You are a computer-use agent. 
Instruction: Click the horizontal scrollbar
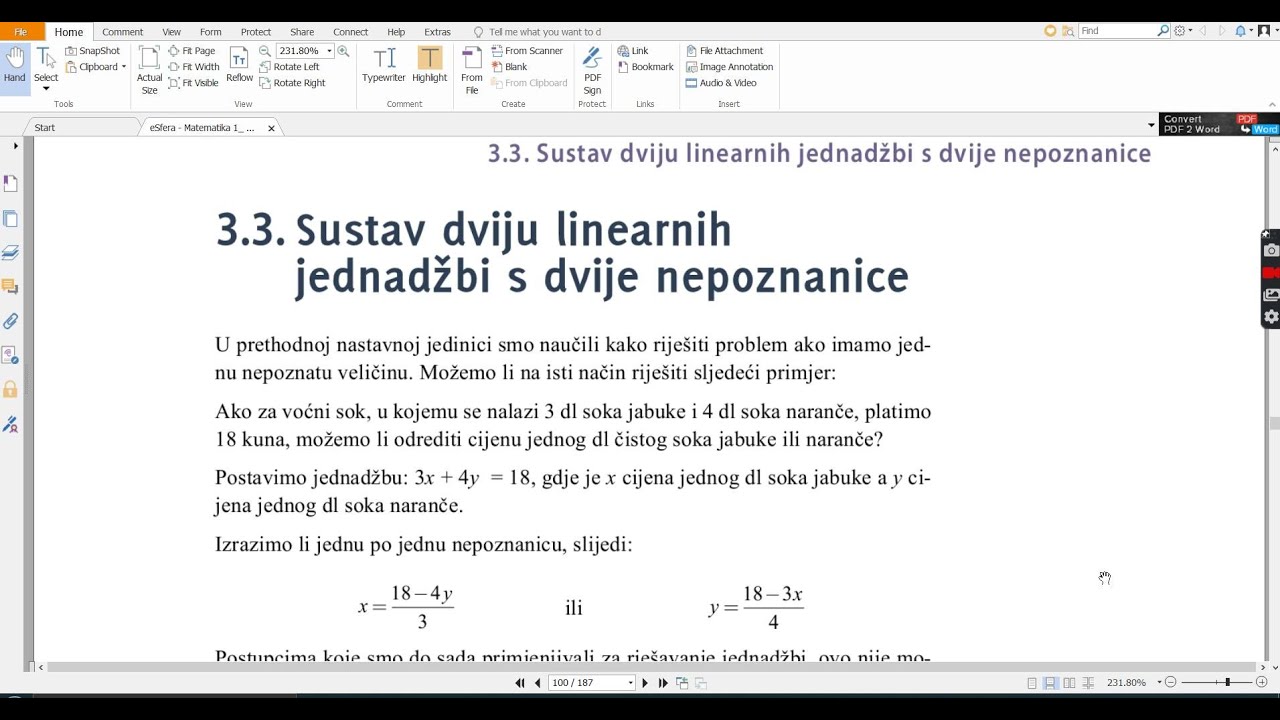click(x=650, y=667)
